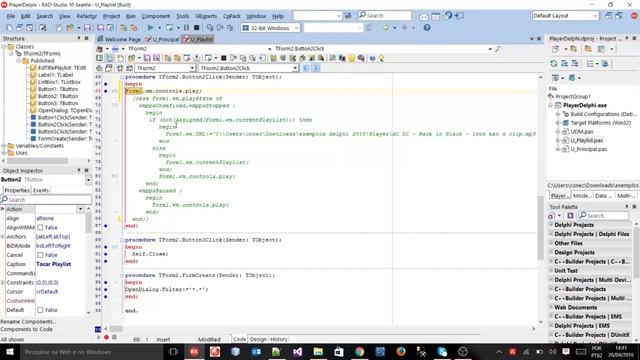Open the 32-bit Windows platform dropdown
This screenshot has width=640, height=360.
pos(296,28)
